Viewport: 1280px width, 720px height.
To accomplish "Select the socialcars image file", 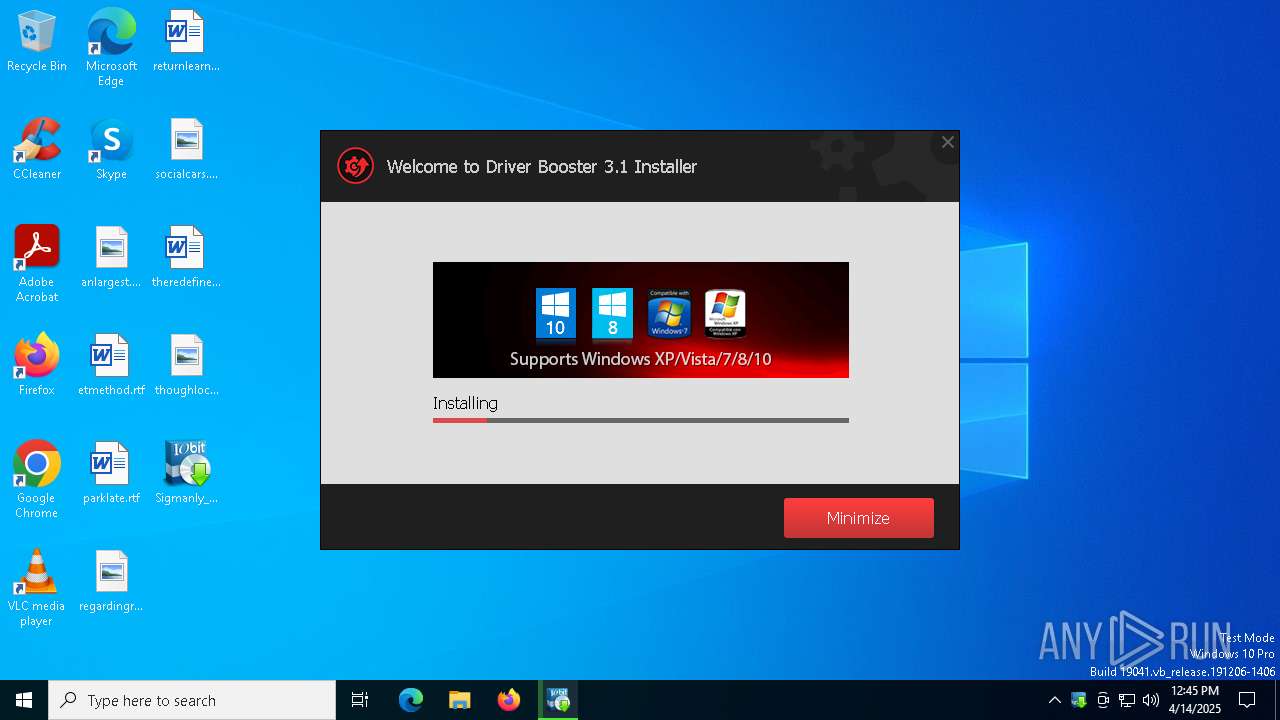I will click(186, 150).
